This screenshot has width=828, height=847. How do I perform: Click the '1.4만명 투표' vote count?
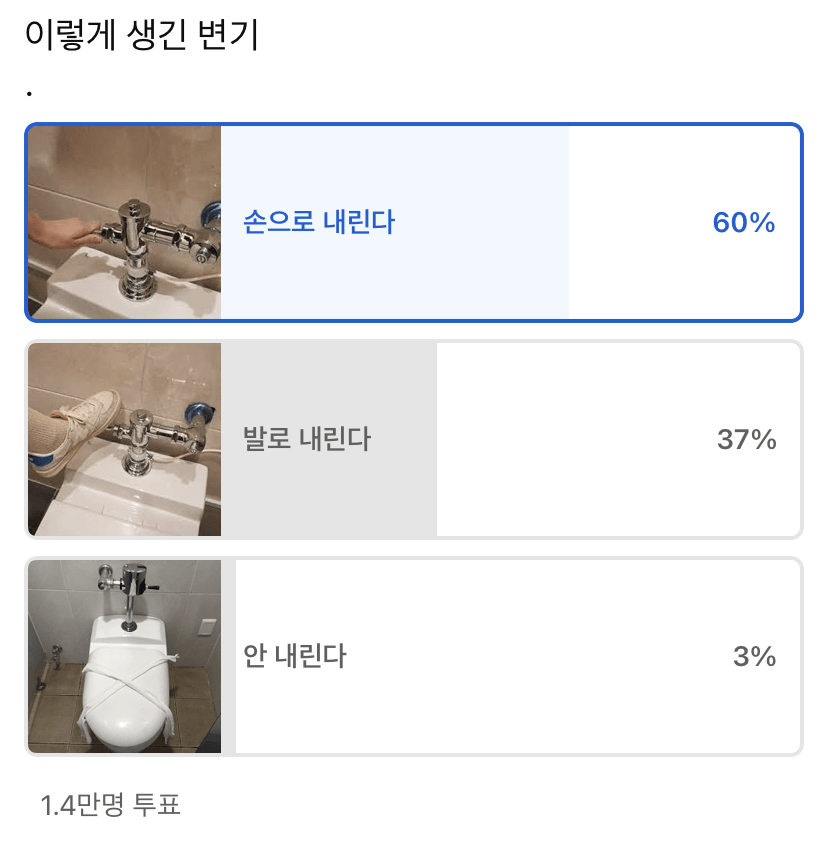[x=110, y=804]
